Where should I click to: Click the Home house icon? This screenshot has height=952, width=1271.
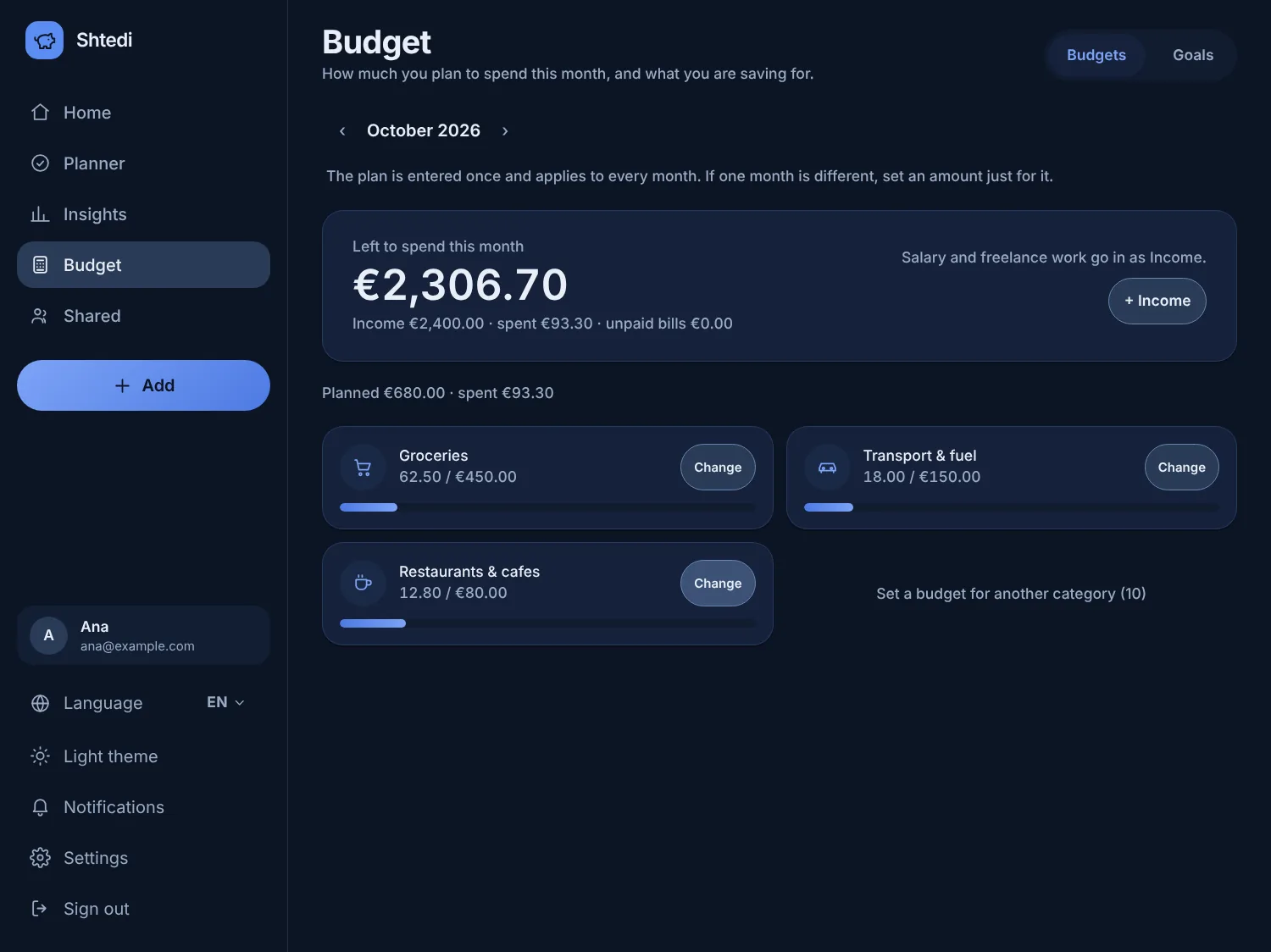pos(40,113)
